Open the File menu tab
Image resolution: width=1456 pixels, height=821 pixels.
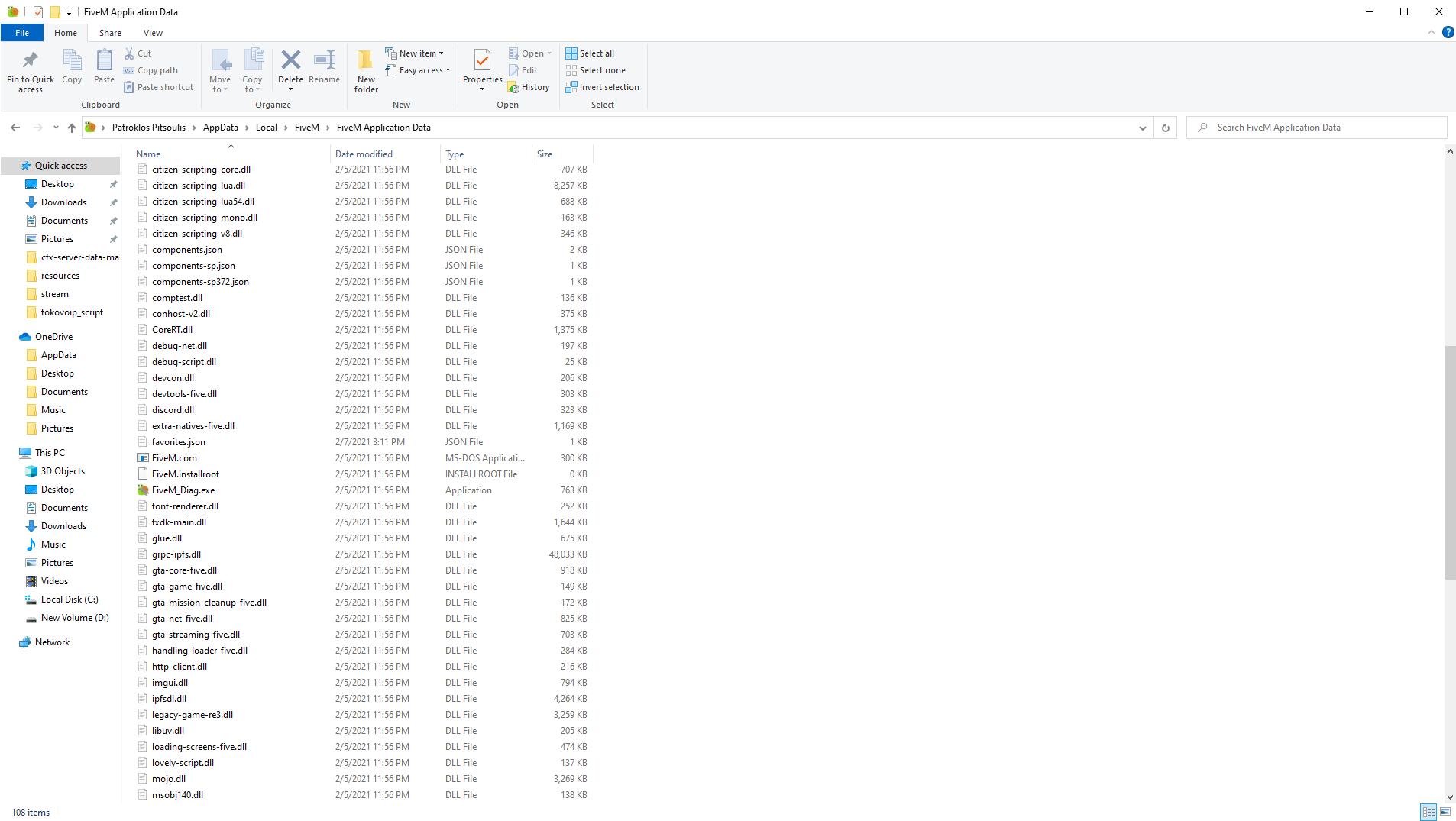(x=22, y=33)
